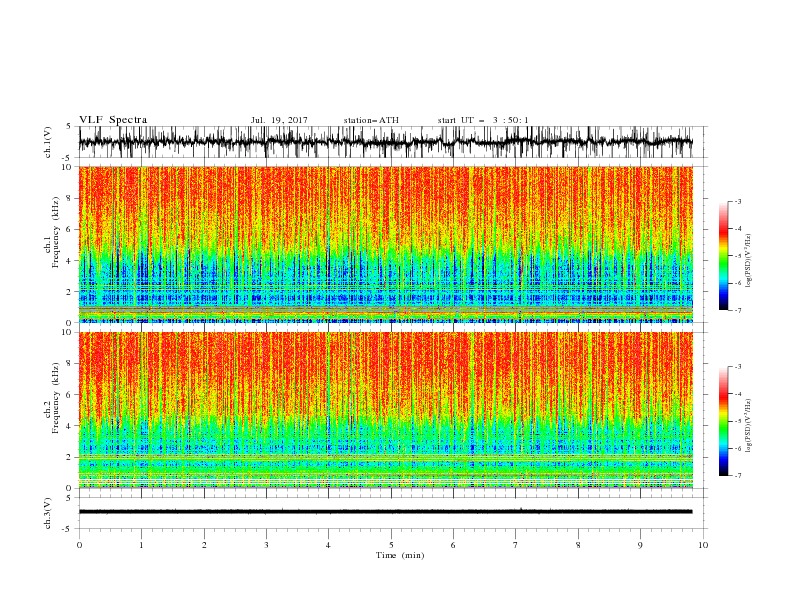Click the "0" tick on the time axis
This screenshot has width=792, height=612.
click(79, 545)
